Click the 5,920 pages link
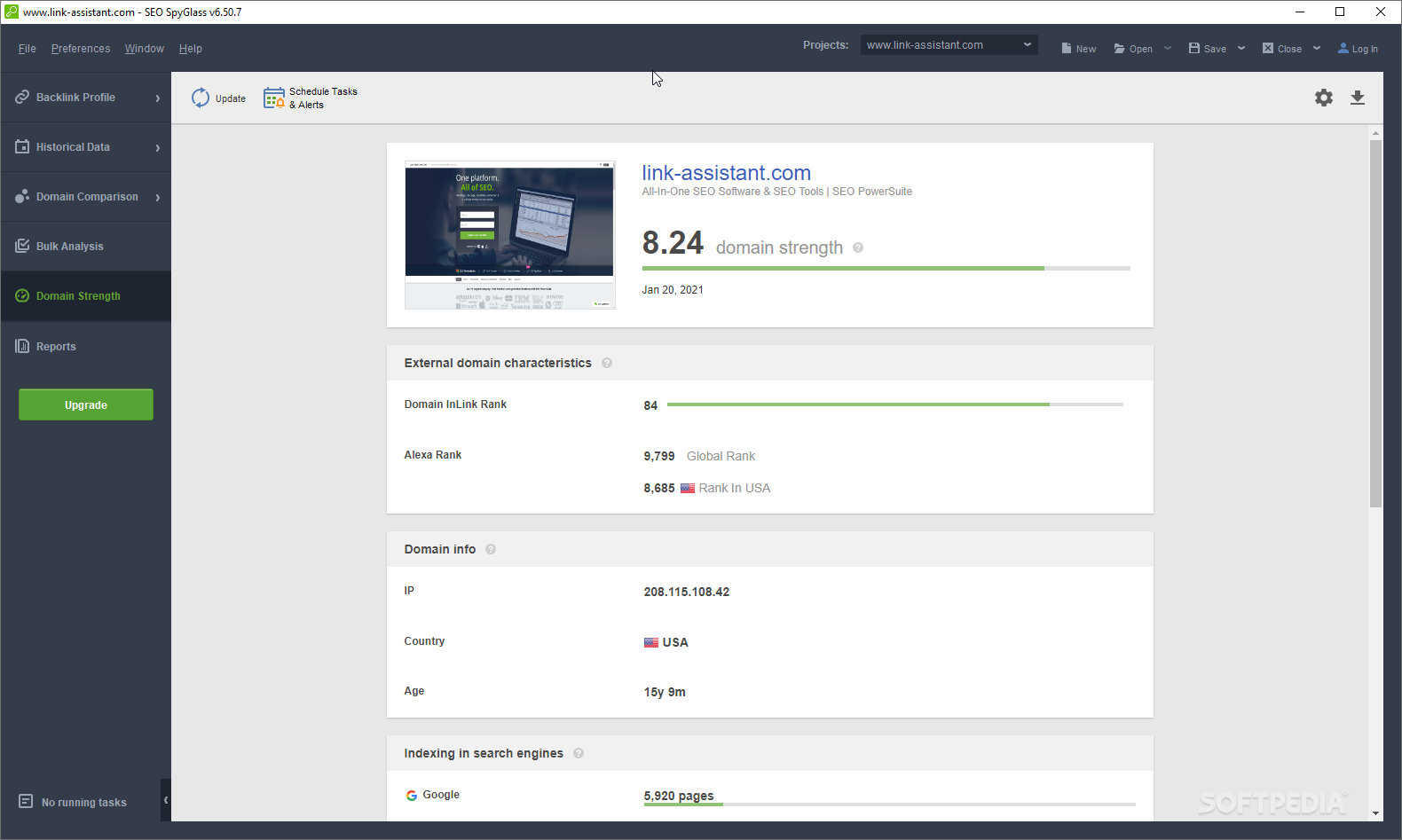Image resolution: width=1402 pixels, height=840 pixels. (679, 796)
